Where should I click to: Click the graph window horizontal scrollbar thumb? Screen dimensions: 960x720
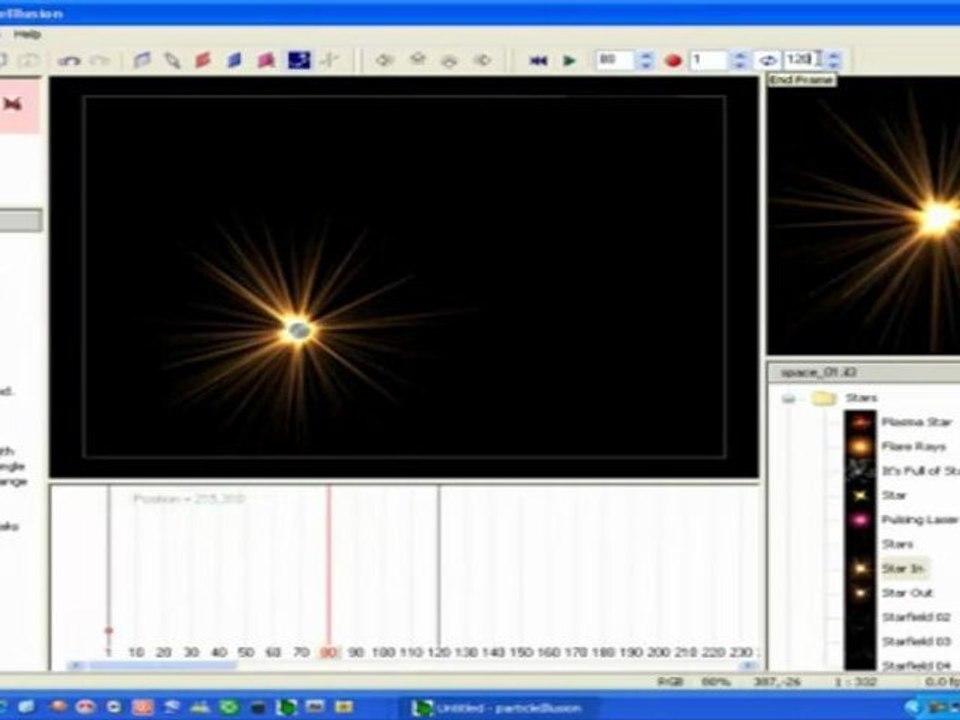coord(162,666)
